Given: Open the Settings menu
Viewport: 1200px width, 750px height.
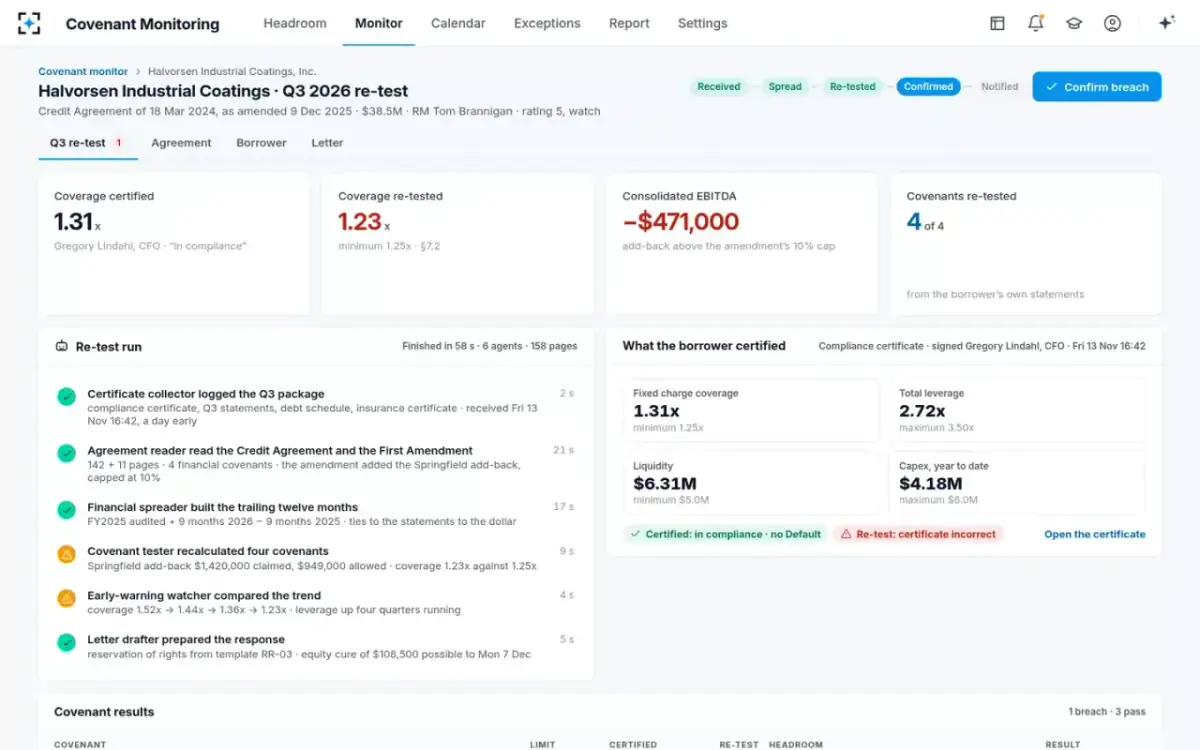Looking at the screenshot, I should pyautogui.click(x=703, y=23).
